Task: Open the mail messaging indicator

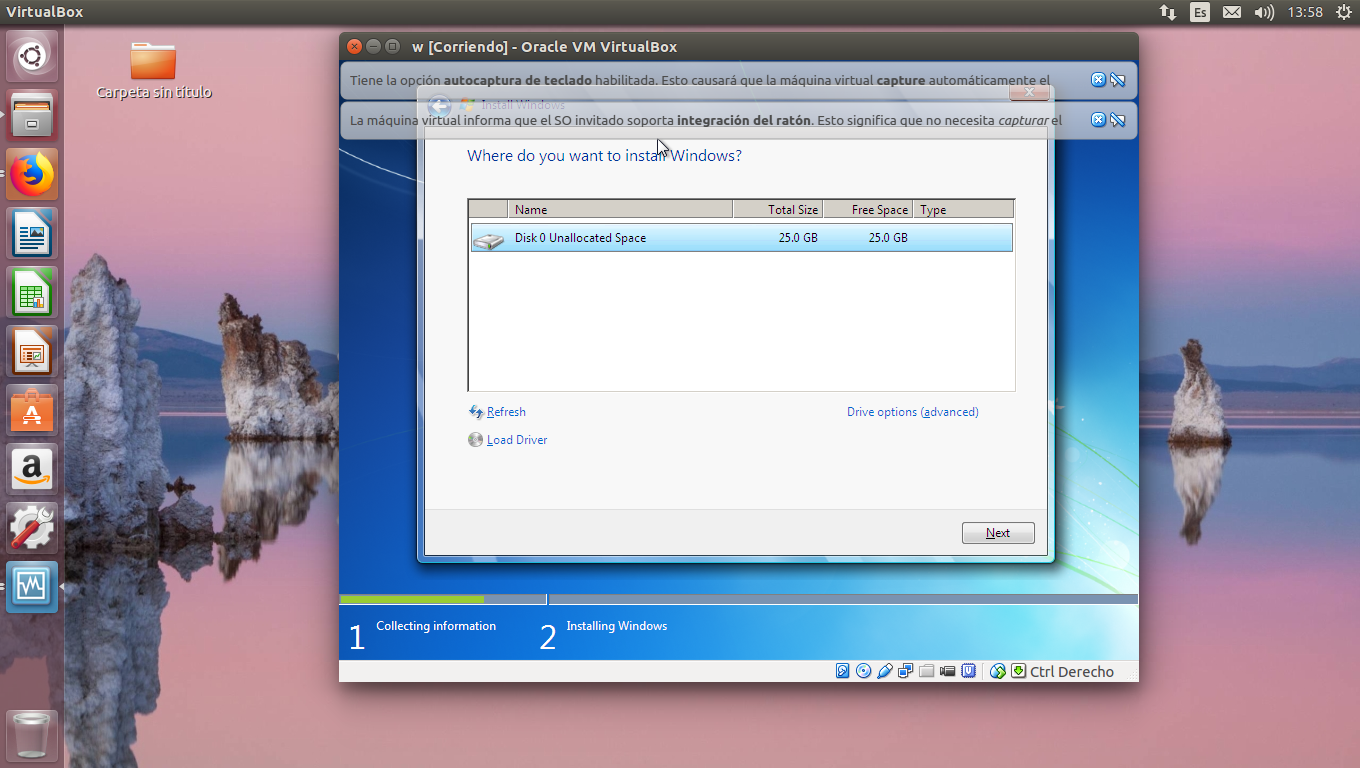Action: point(1232,12)
